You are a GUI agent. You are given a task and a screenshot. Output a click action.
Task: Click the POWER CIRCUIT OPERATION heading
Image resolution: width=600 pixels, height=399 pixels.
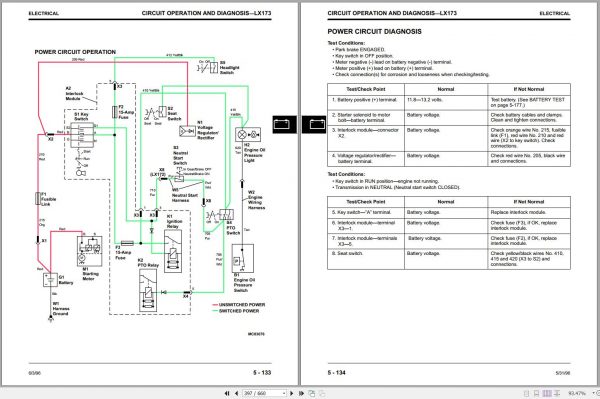(75, 52)
